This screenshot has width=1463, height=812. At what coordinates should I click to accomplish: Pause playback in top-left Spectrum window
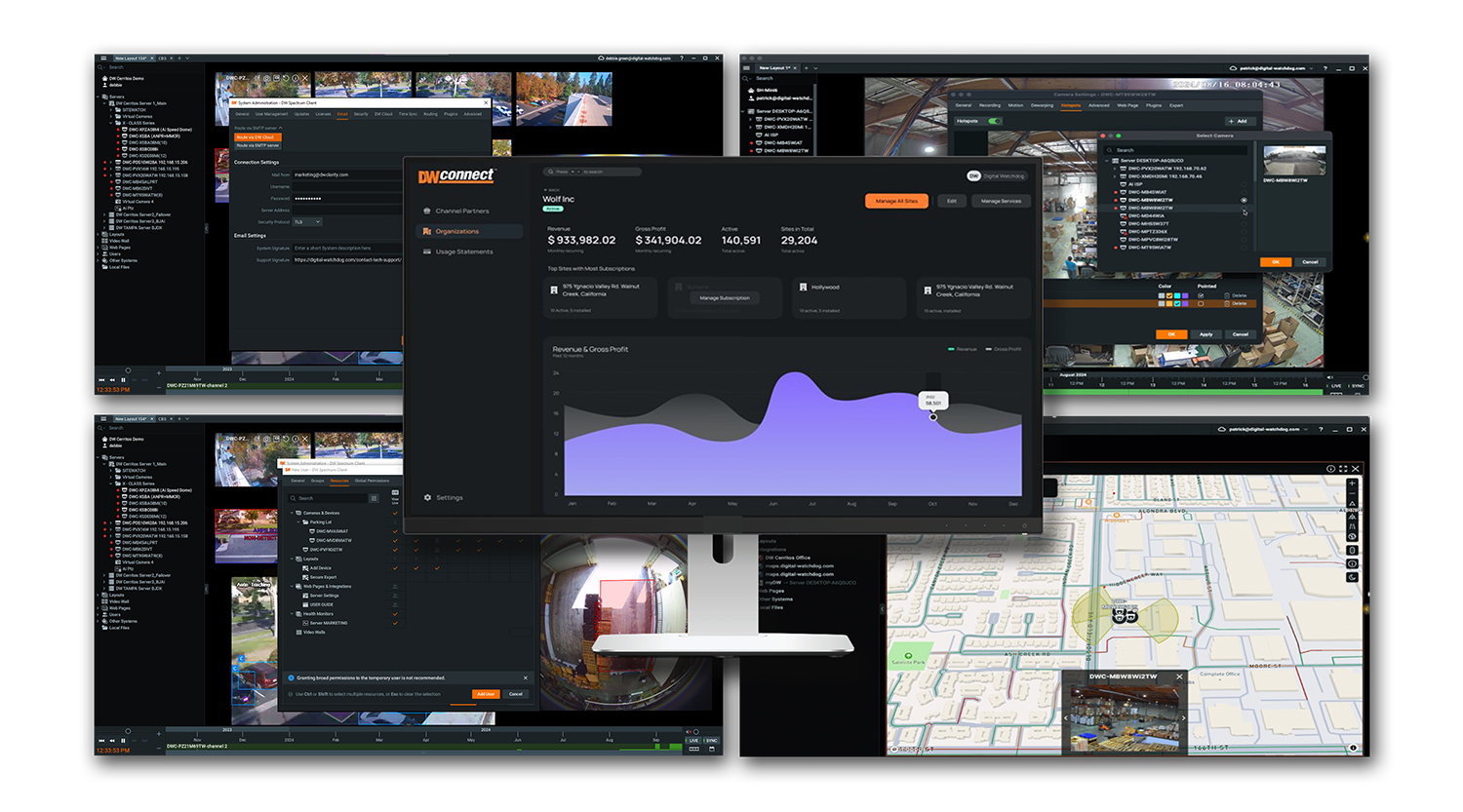click(123, 380)
